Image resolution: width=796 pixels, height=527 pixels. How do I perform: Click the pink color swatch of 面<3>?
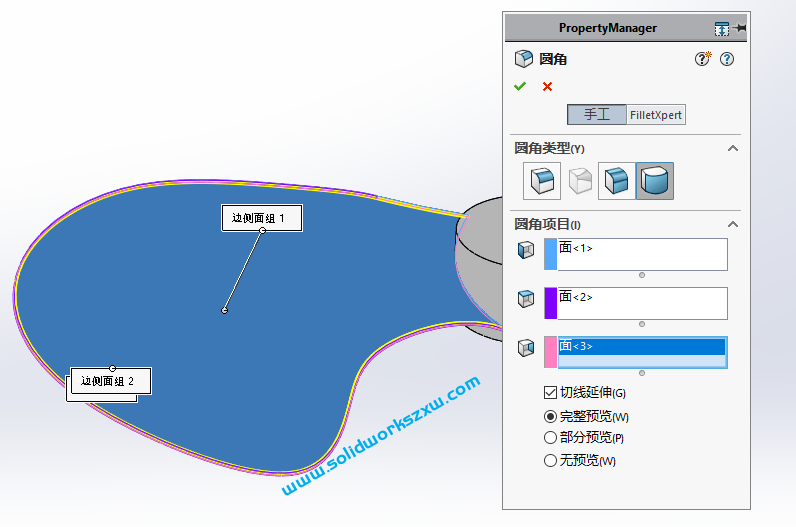[550, 352]
